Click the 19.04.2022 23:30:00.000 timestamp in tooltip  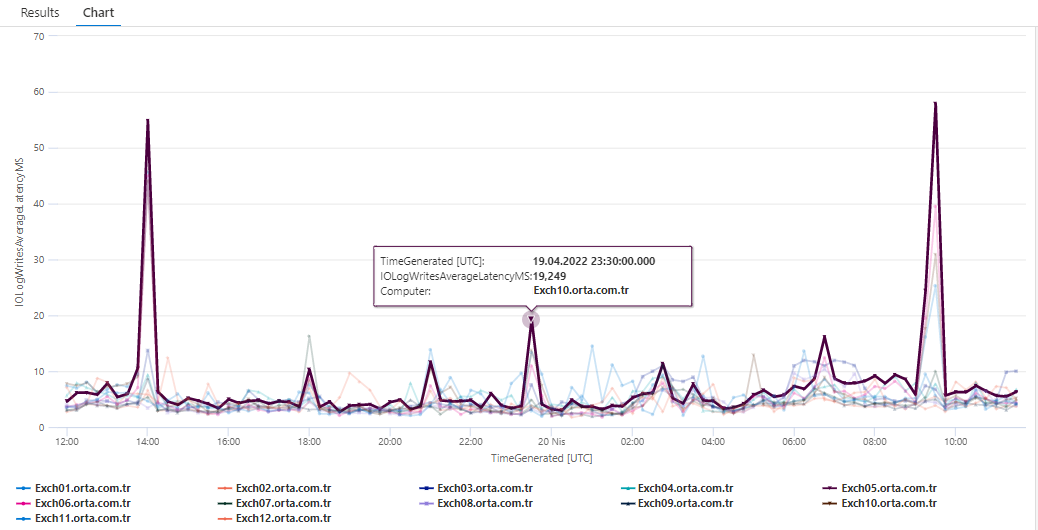[x=594, y=261]
